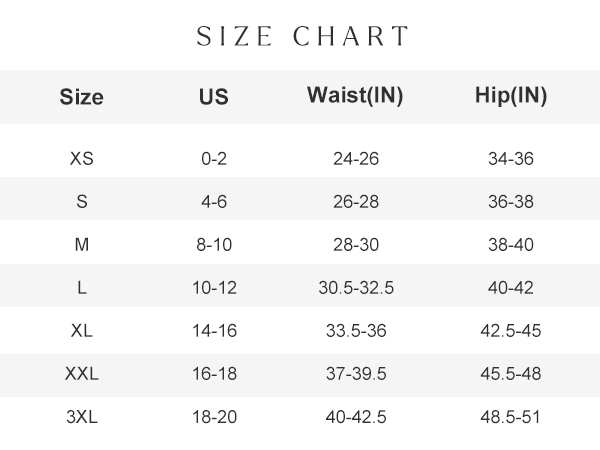The image size is (600, 450).
Task: Select waist value 33.5-36
Action: (356, 330)
